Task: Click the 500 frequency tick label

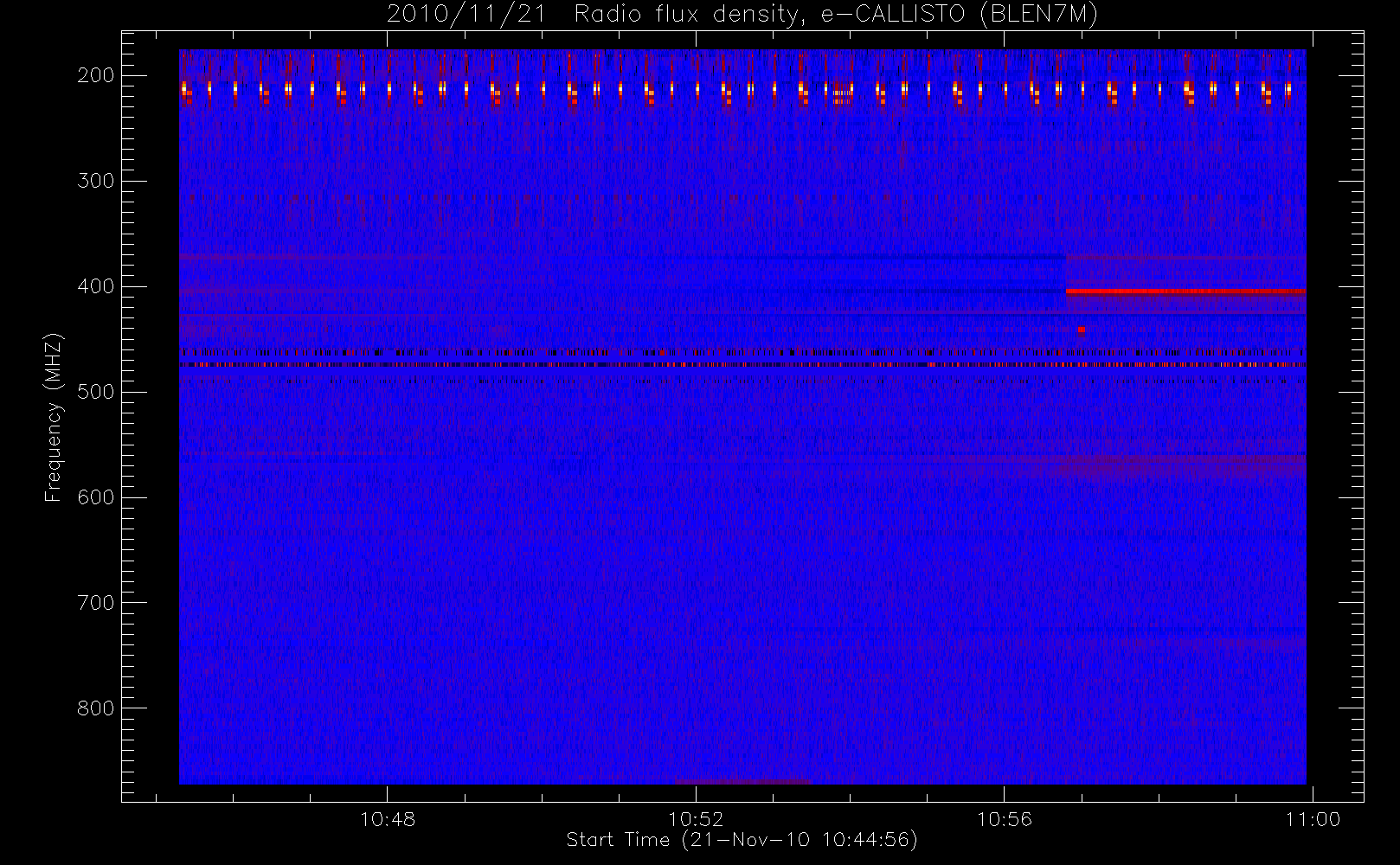Action: (x=96, y=392)
